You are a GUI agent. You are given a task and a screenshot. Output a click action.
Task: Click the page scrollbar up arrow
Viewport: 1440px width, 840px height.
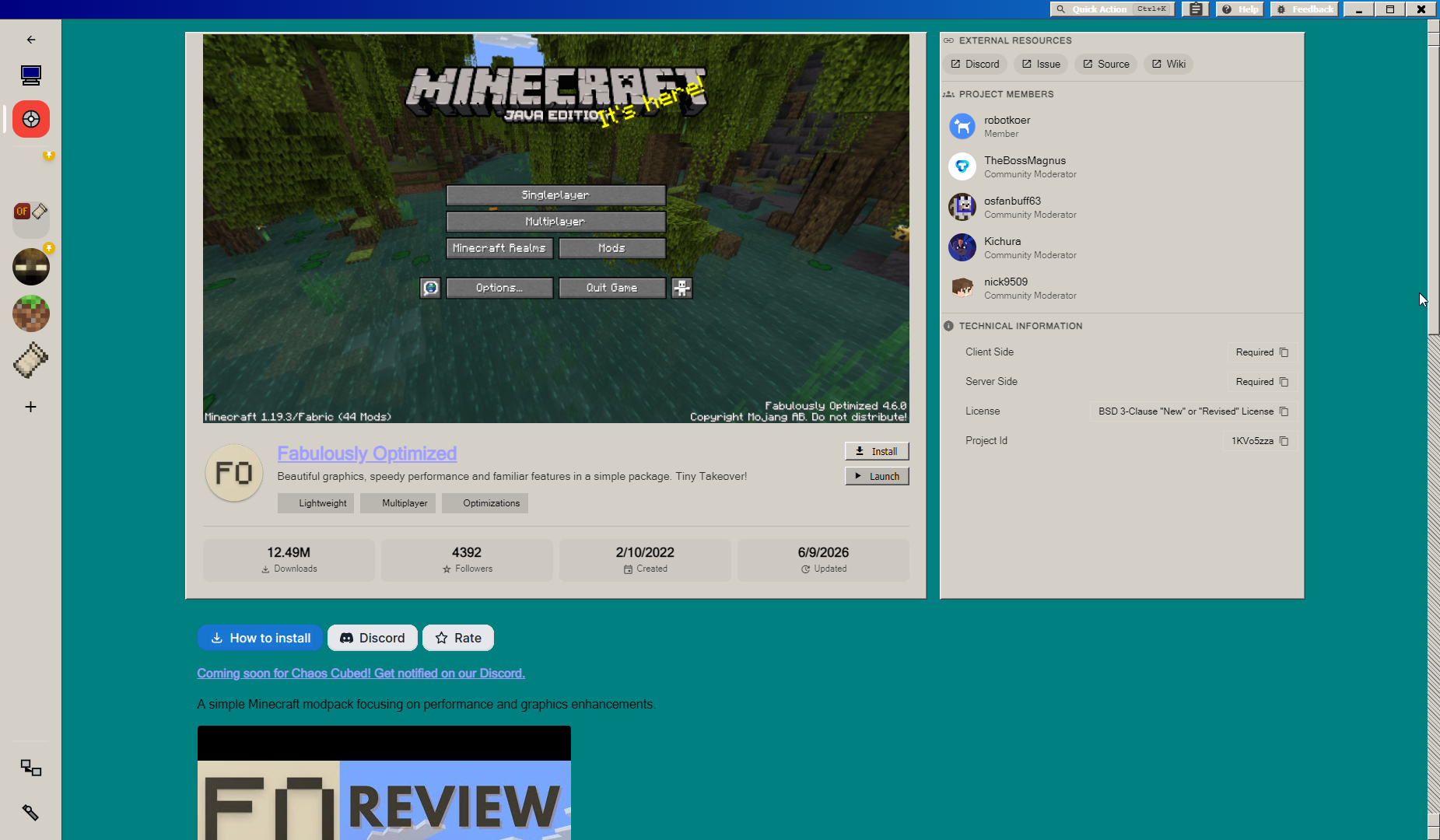[x=1434, y=26]
